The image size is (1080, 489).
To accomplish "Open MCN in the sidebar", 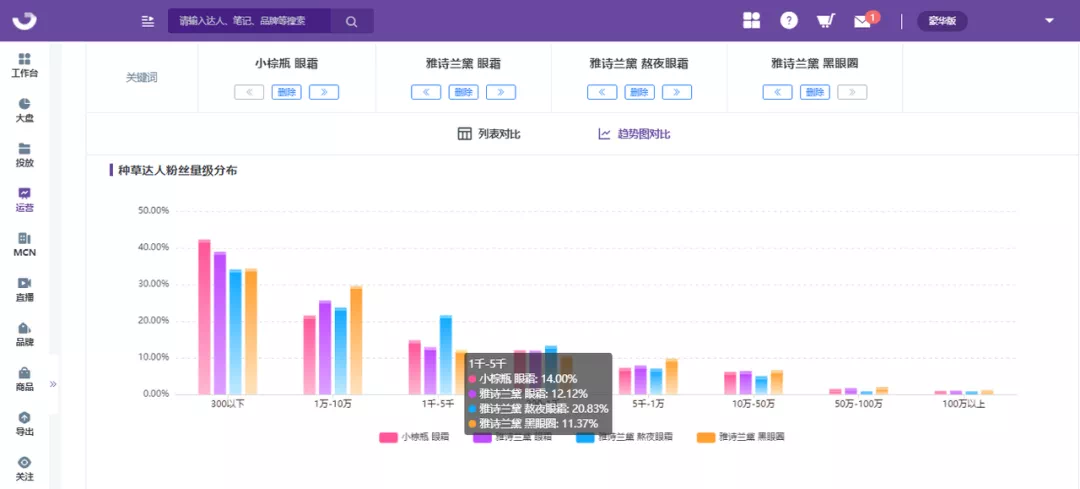I will coord(25,245).
